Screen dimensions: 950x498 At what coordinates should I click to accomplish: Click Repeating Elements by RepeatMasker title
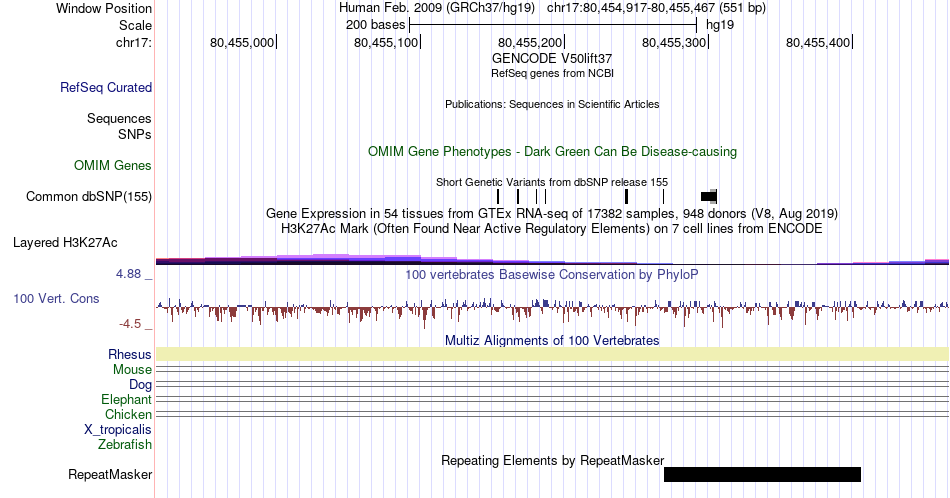(552, 460)
